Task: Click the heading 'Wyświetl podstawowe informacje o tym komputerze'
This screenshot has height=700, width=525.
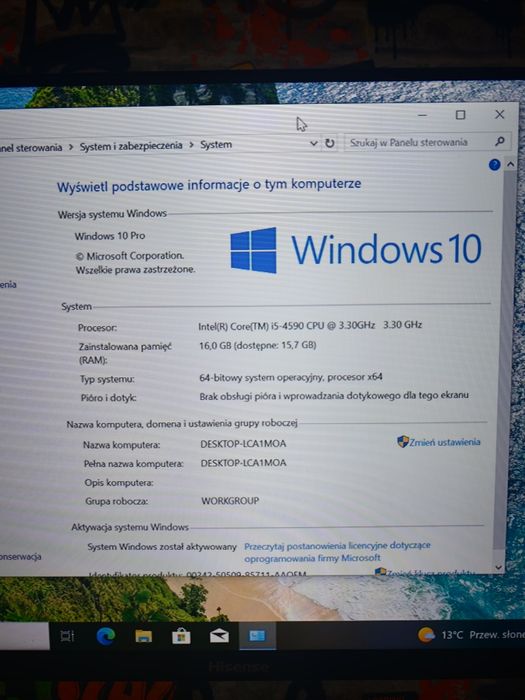Action: tap(209, 185)
